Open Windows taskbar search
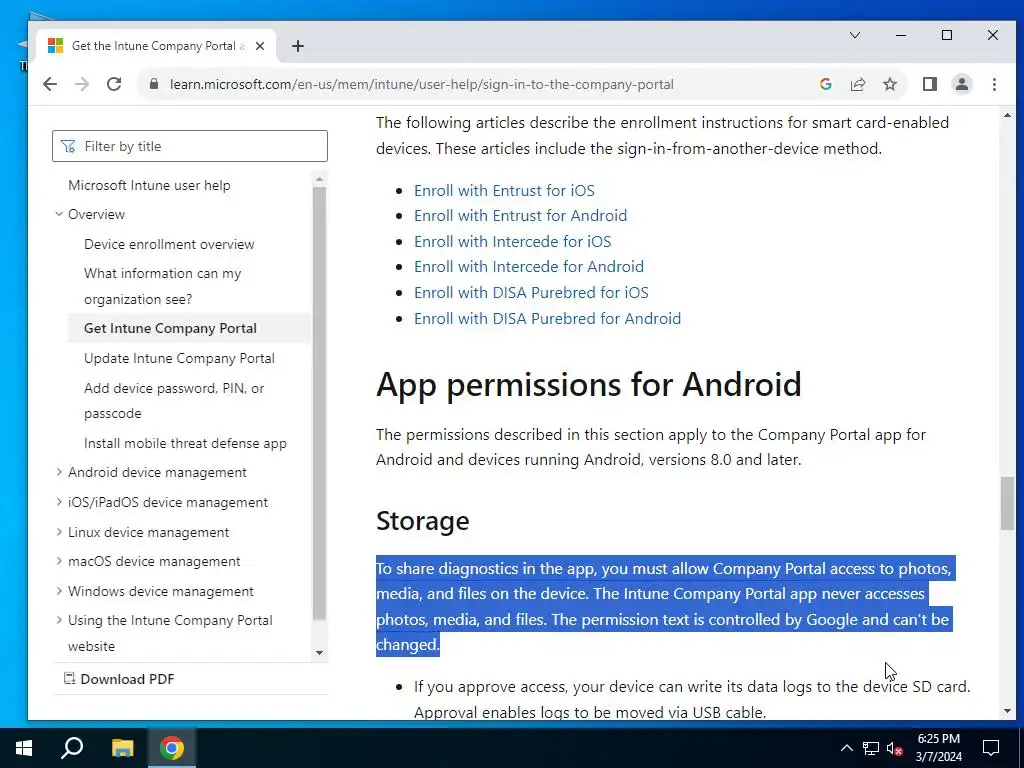1024x768 pixels. (72, 748)
